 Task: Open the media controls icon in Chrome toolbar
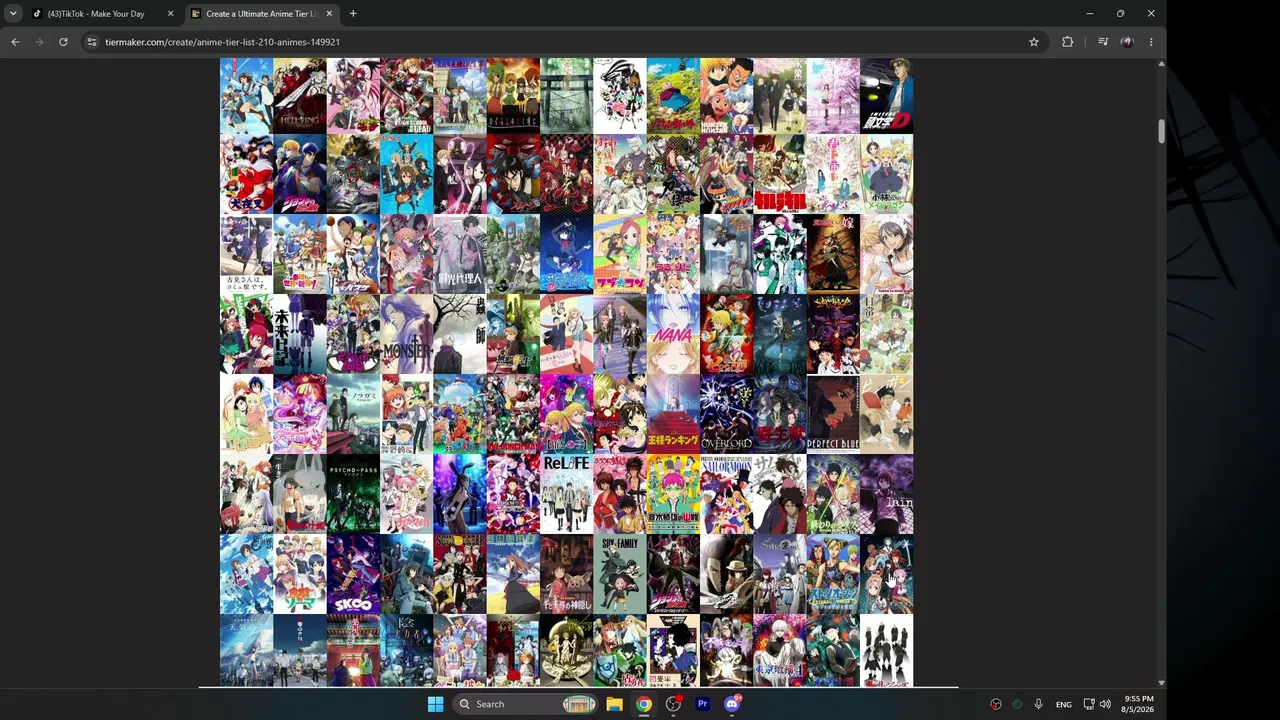click(x=1103, y=42)
